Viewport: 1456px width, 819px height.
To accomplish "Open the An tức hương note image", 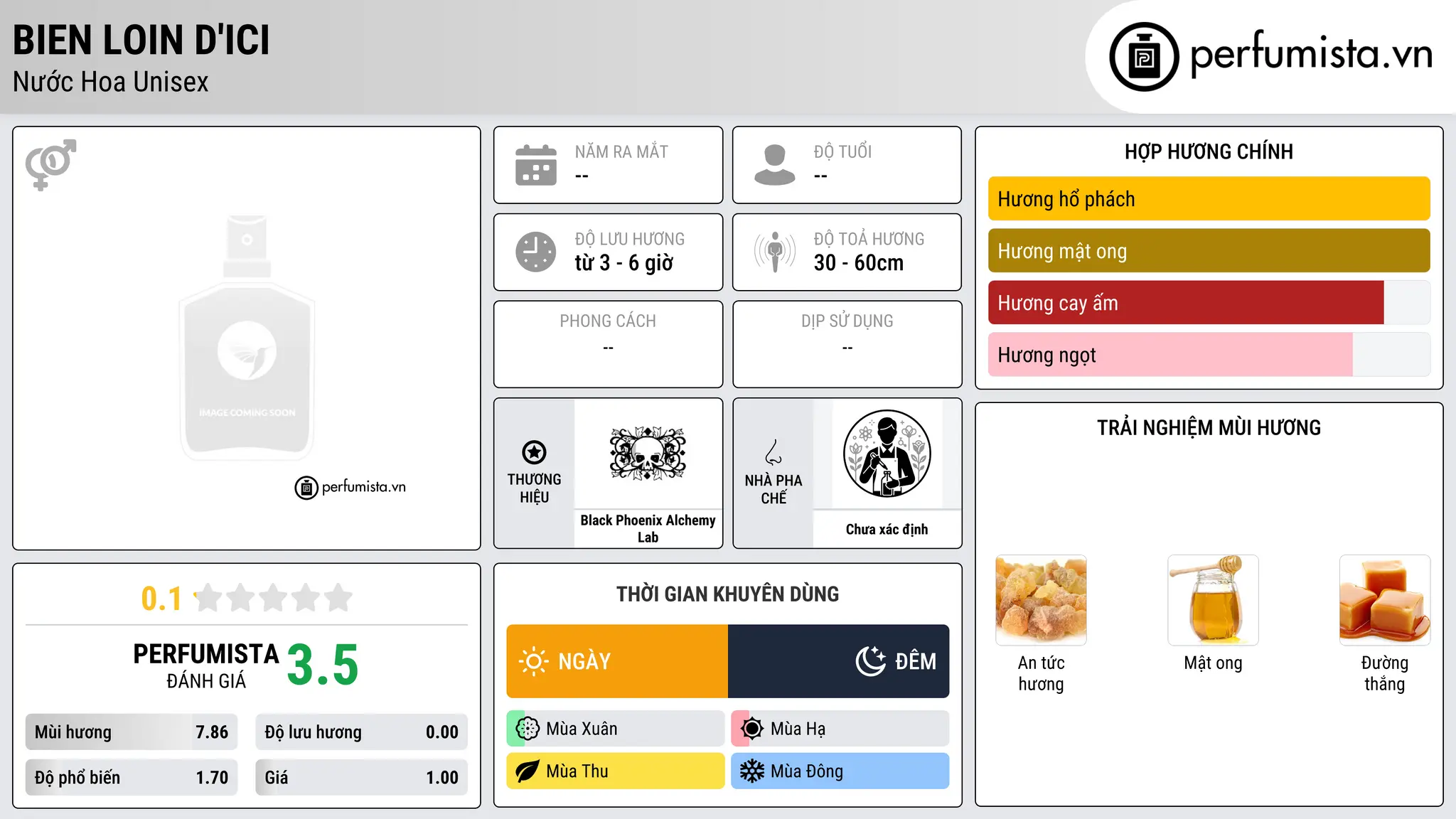I will tap(1041, 600).
